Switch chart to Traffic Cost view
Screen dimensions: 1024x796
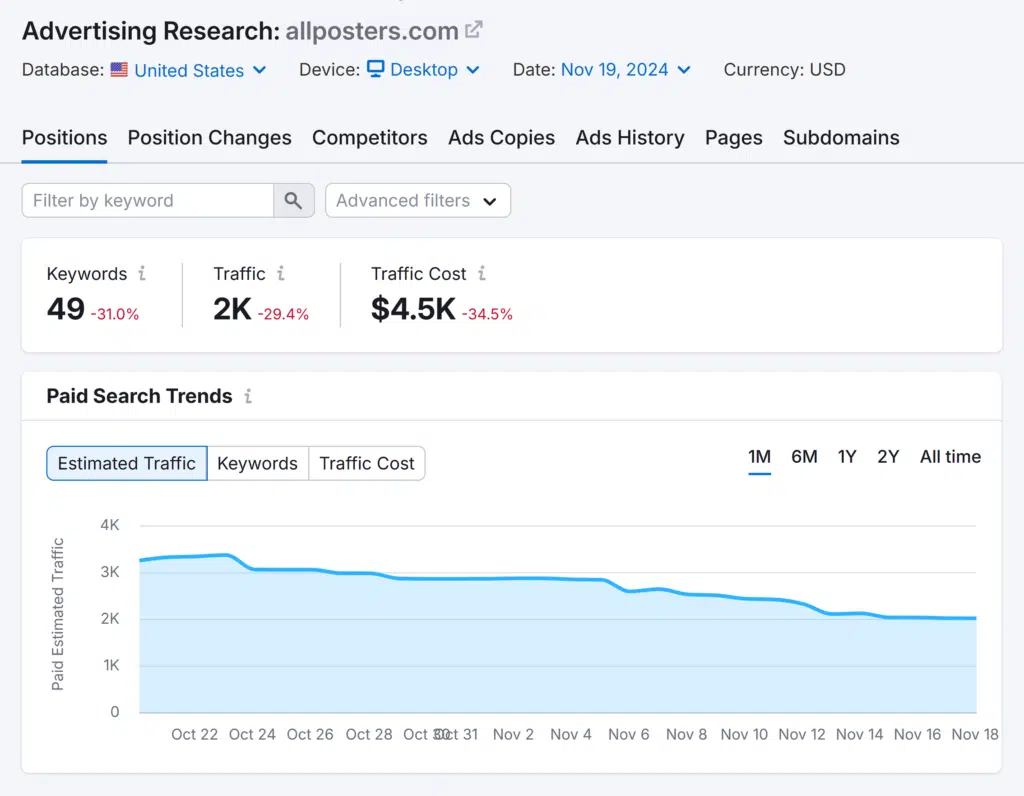(366, 463)
